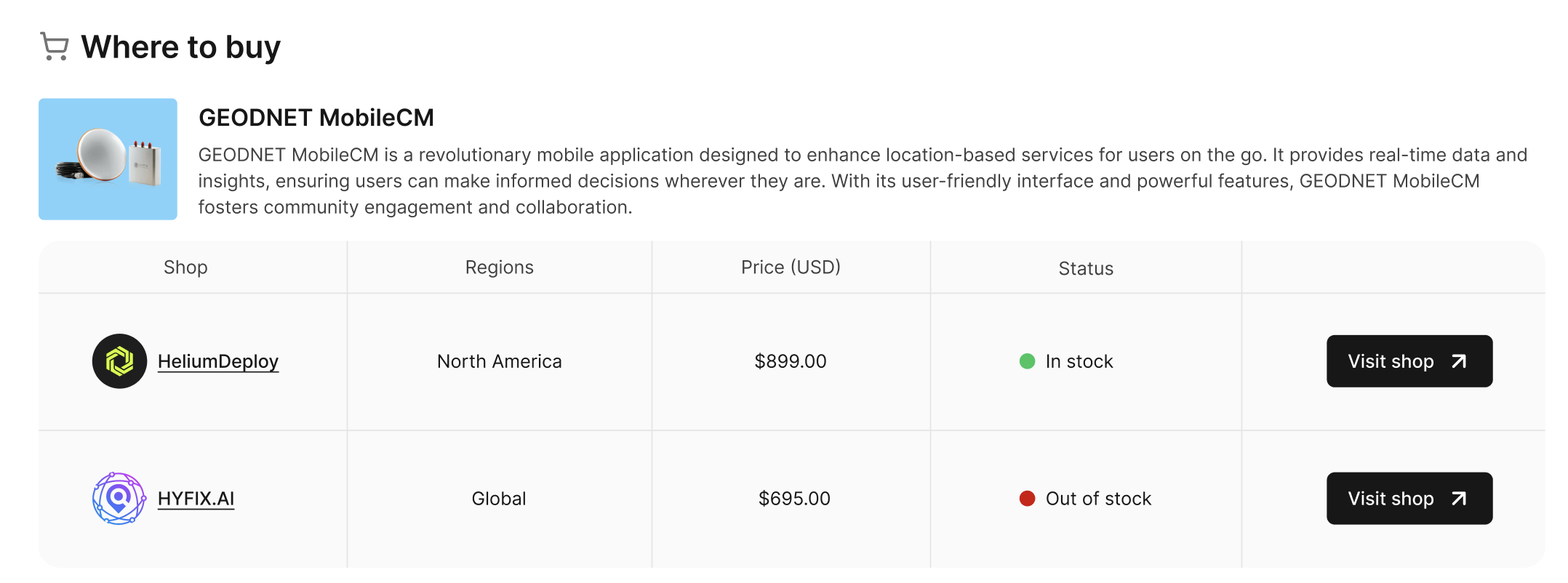The width and height of the screenshot is (1568, 583).
Task: Click arrow icon on HeliumDeploy Visit shop
Action: point(1459,361)
